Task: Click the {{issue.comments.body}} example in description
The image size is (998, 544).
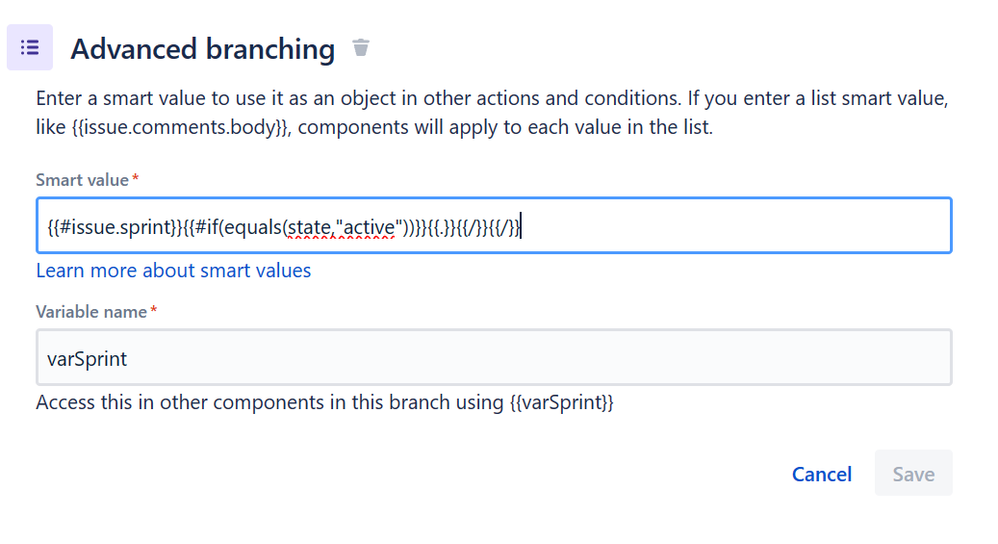Action: click(x=181, y=127)
